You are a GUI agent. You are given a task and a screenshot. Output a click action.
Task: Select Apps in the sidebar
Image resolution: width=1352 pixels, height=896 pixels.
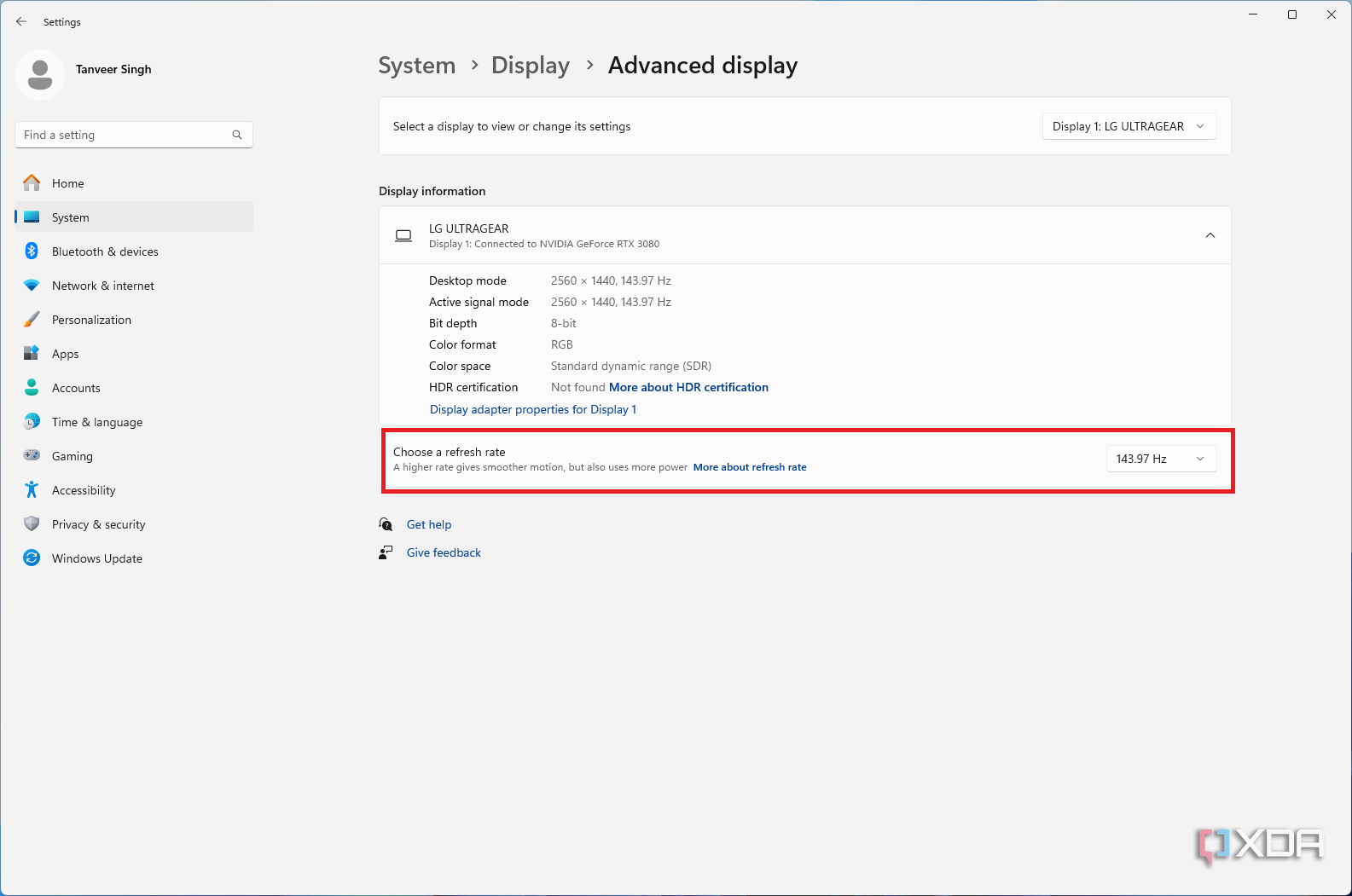pyautogui.click(x=134, y=353)
